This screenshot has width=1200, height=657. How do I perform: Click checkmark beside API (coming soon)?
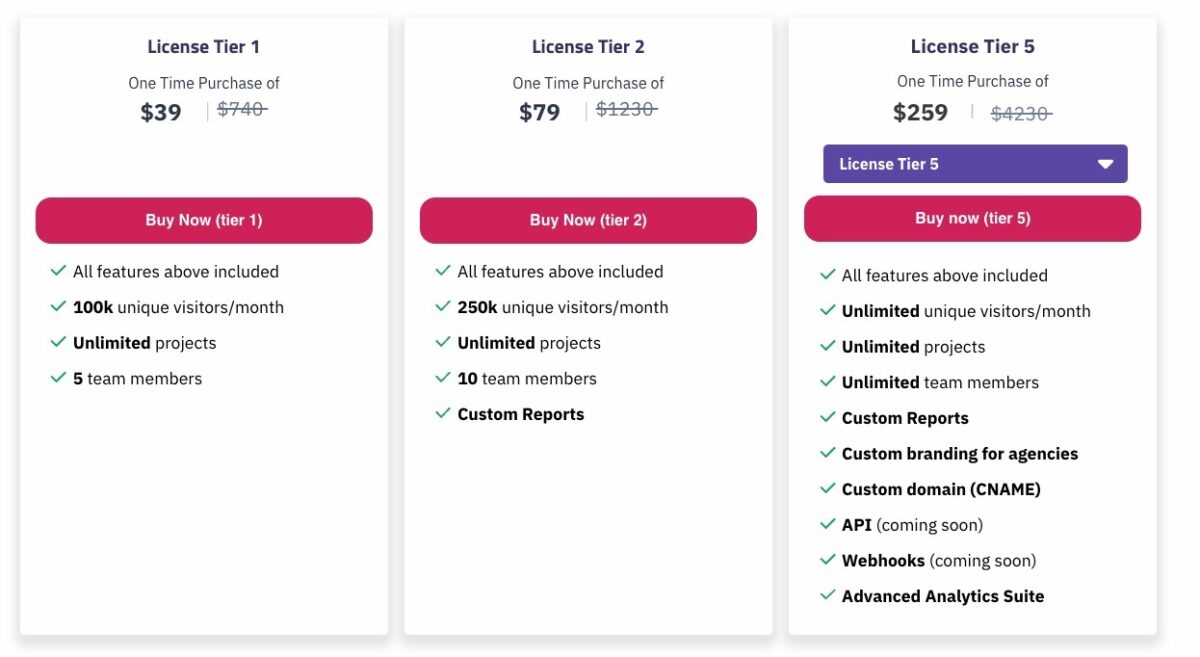tap(827, 524)
